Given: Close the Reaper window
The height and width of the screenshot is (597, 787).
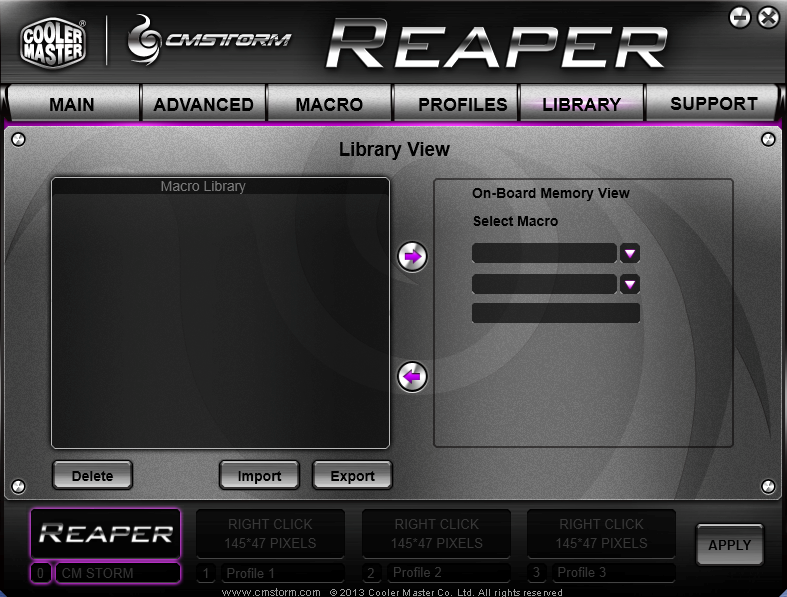Looking at the screenshot, I should (768, 18).
